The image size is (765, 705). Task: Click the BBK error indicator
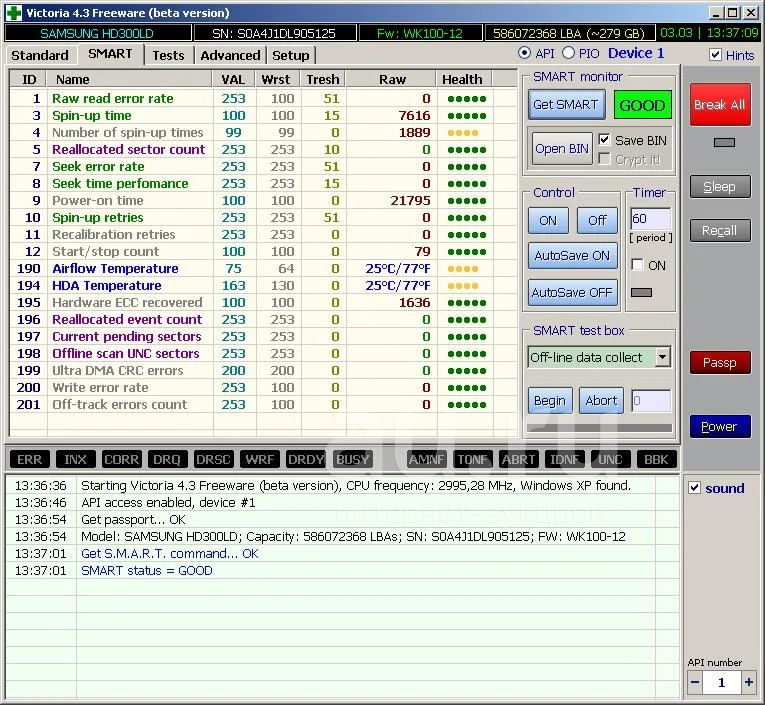(x=656, y=459)
